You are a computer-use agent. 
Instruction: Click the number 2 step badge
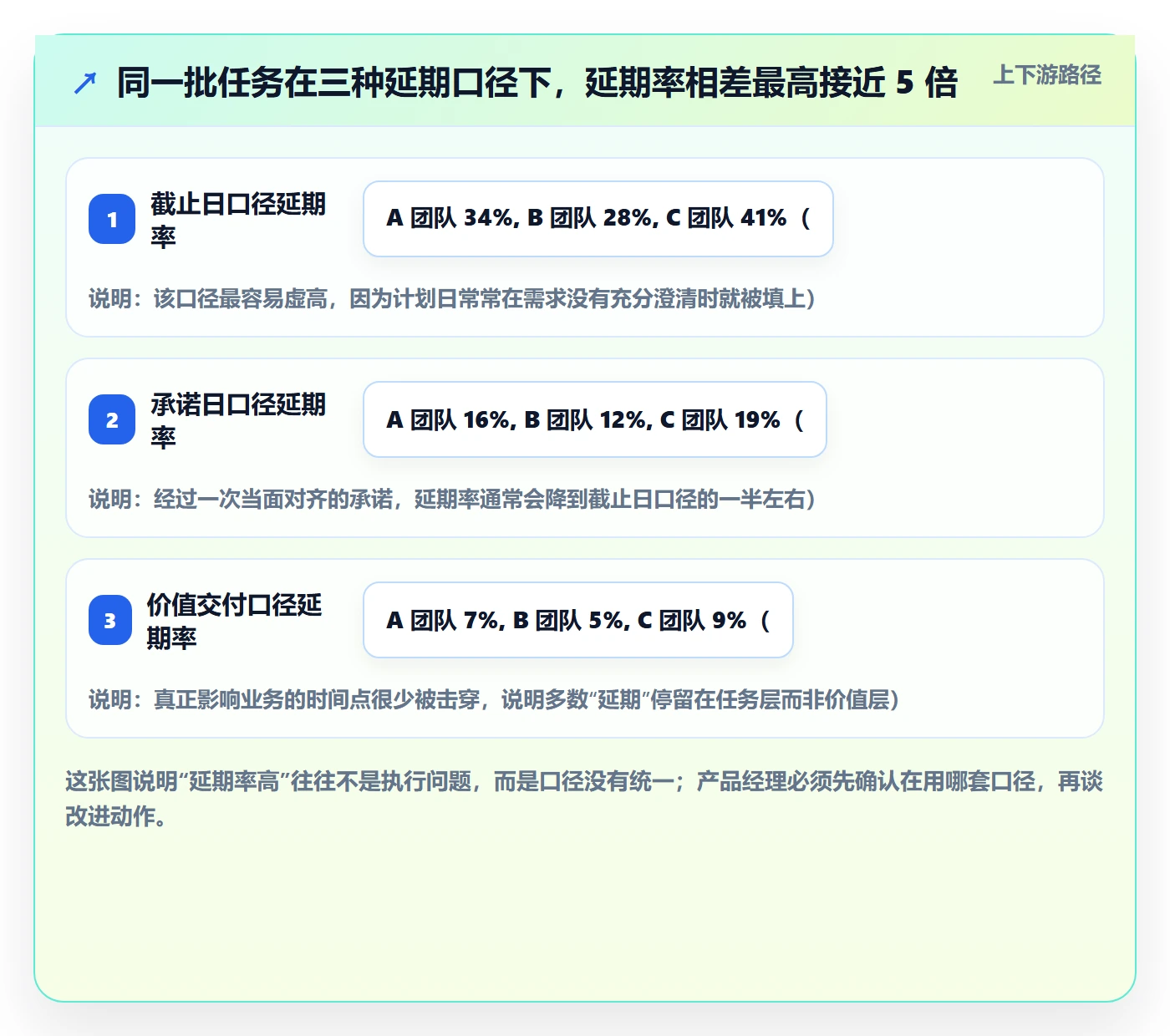coord(112,419)
